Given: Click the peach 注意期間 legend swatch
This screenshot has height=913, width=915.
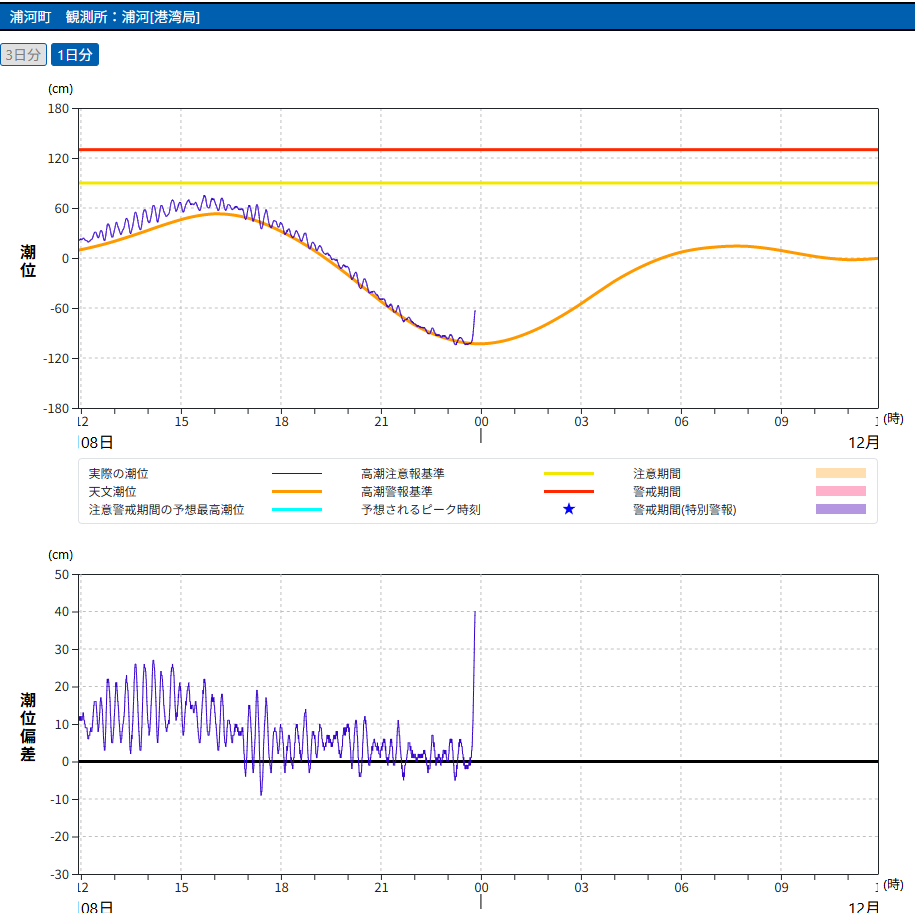Looking at the screenshot, I should click(840, 473).
